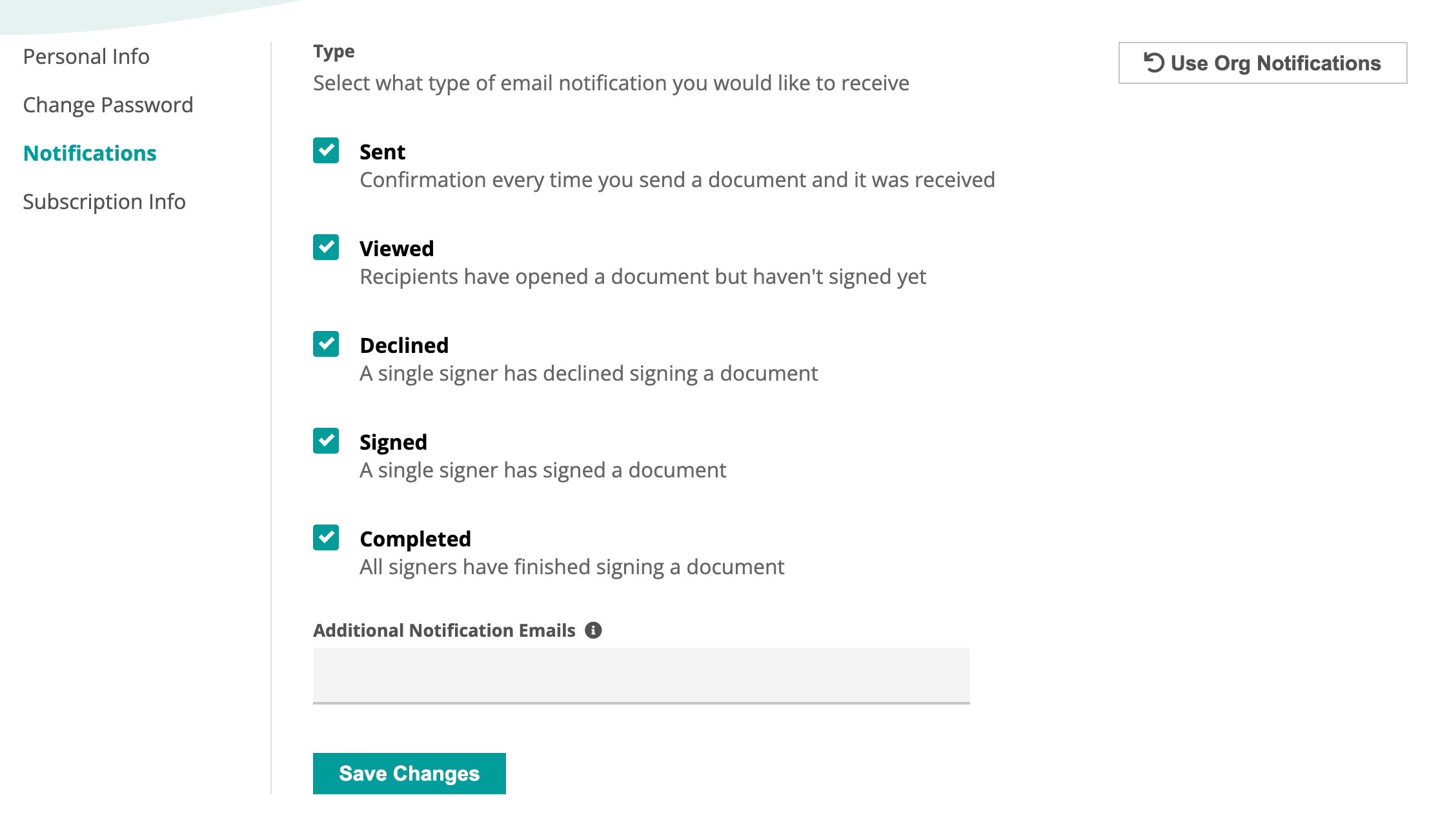Screen dimensions: 1438x840
Task: Click the Save Changes button
Action: (409, 773)
